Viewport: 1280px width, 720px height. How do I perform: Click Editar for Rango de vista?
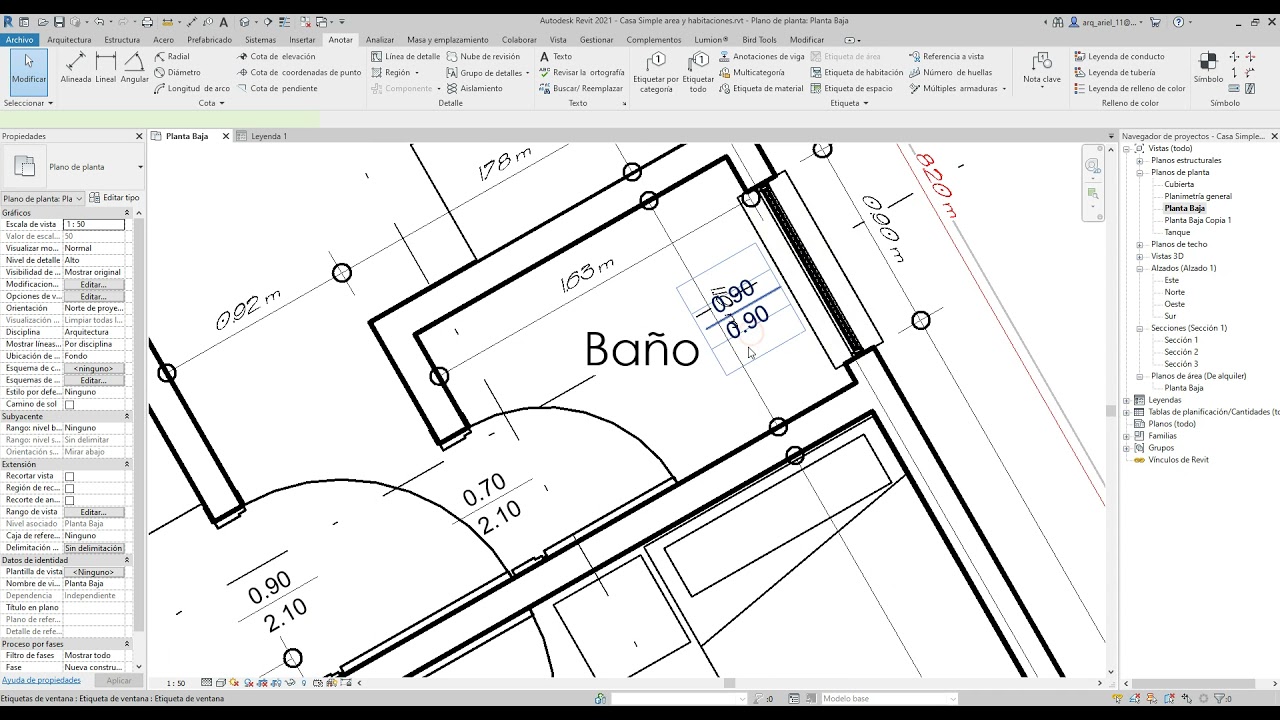pos(93,512)
